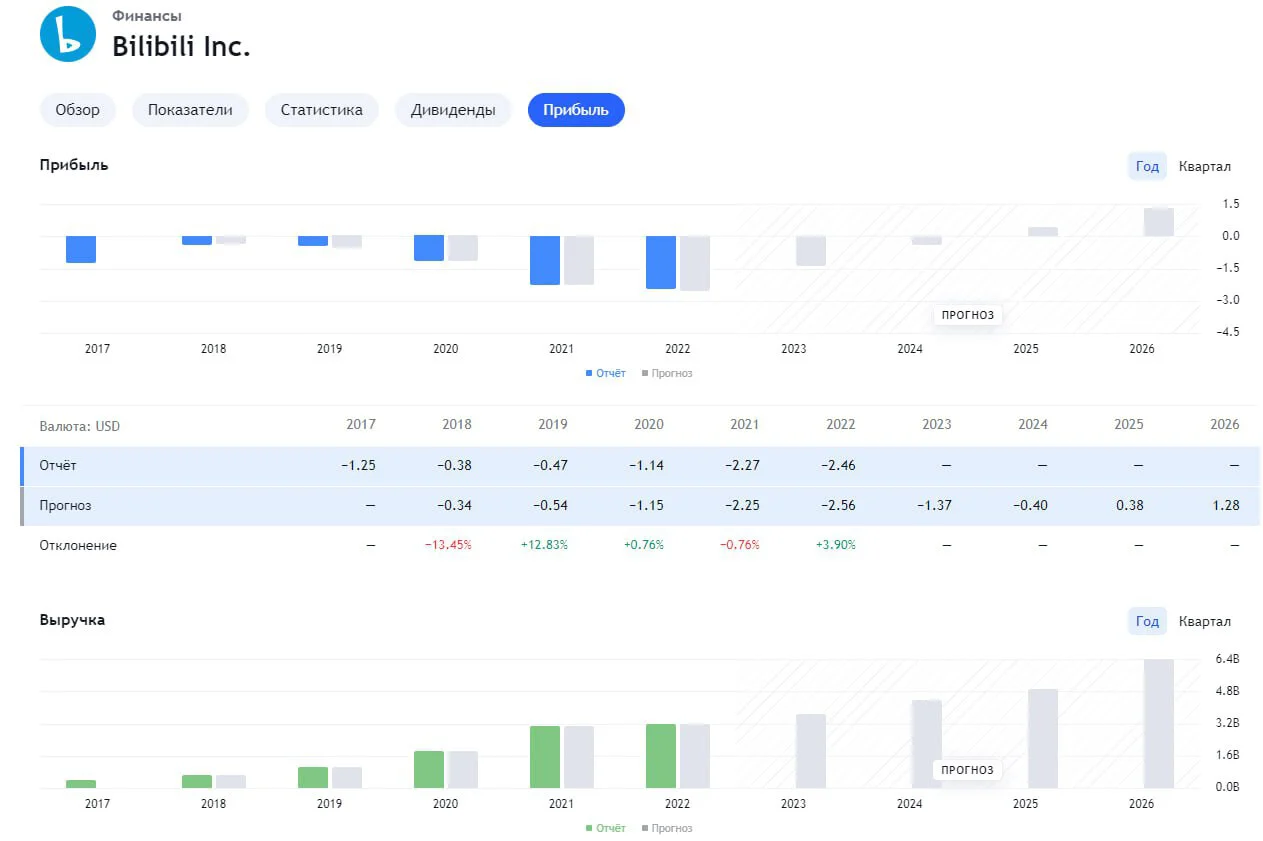Image resolution: width=1263 pixels, height=841 pixels.
Task: Switch Выручка chart to Квартал
Action: point(1205,621)
